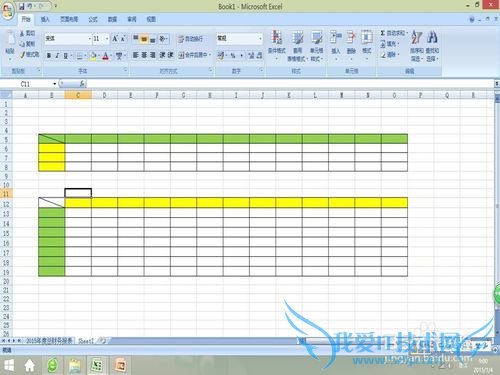Decrease indent in alignment group
The width and height of the screenshot is (500, 375).
point(162,55)
